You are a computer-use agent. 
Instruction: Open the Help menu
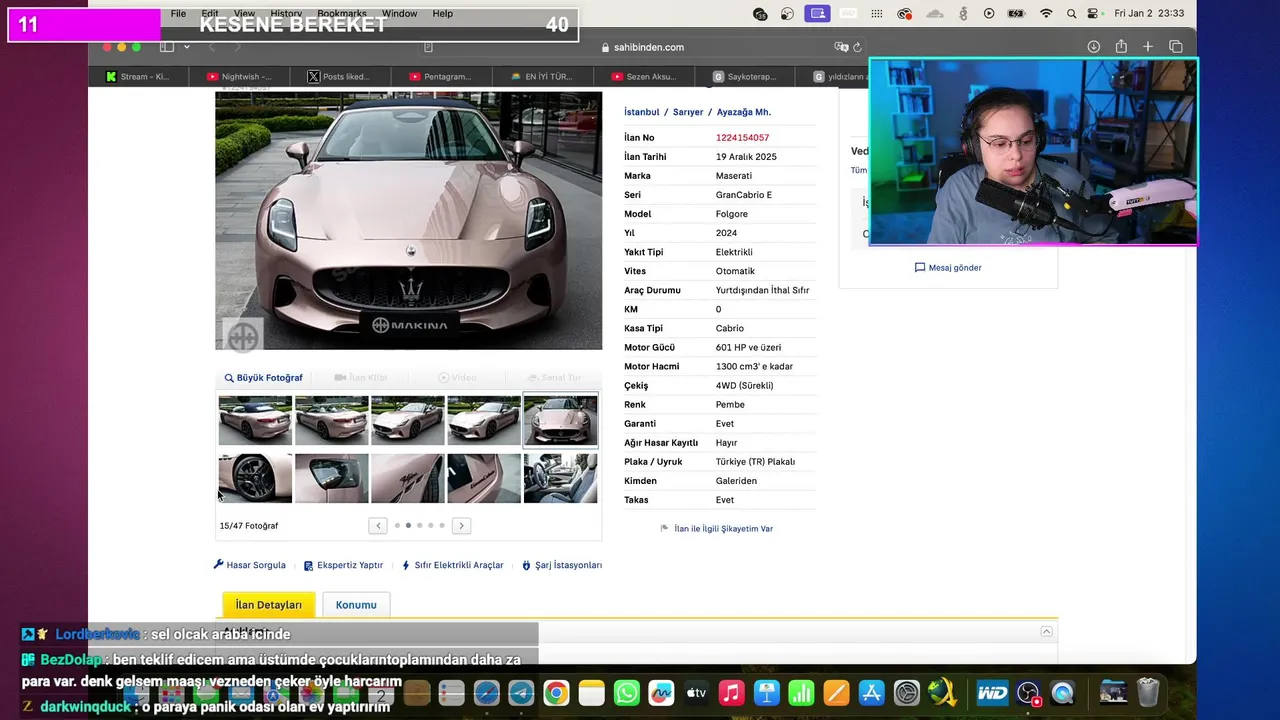[x=443, y=14]
